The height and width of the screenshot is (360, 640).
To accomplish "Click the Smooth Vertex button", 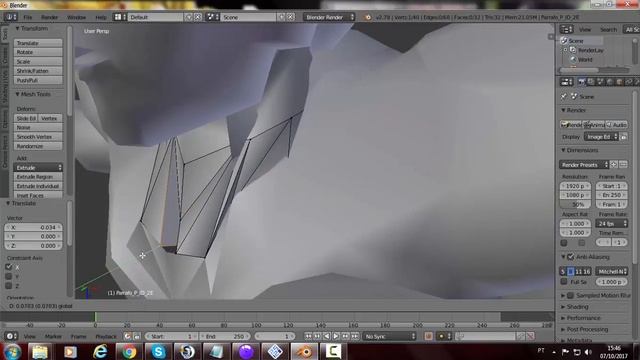I will click(x=38, y=137).
